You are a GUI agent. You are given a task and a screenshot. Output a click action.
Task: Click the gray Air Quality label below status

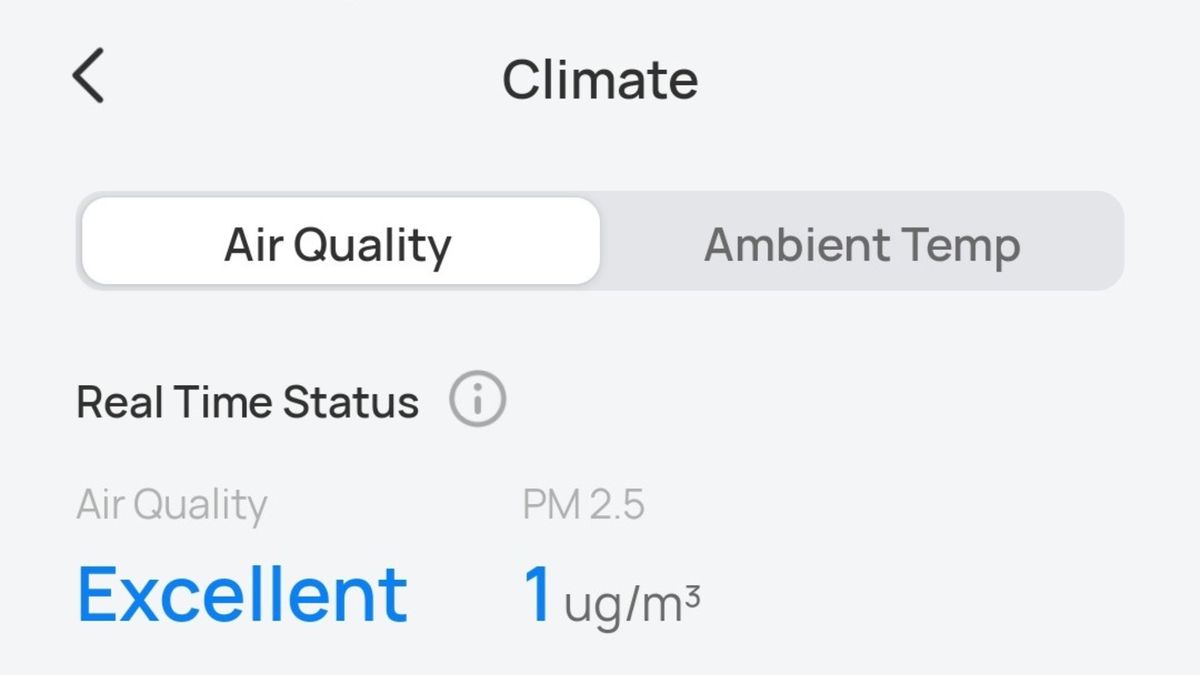point(172,506)
